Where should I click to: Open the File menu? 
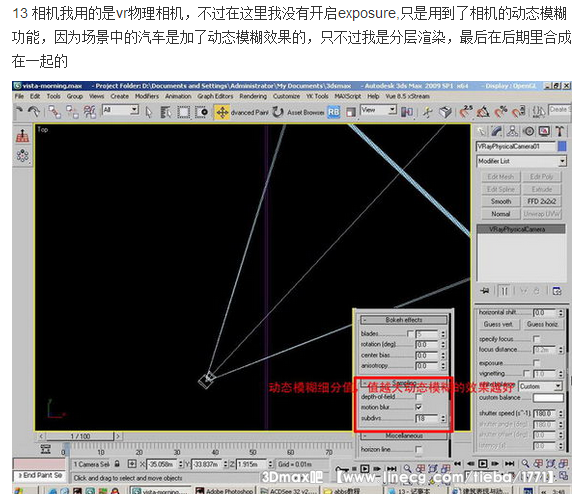[19, 96]
